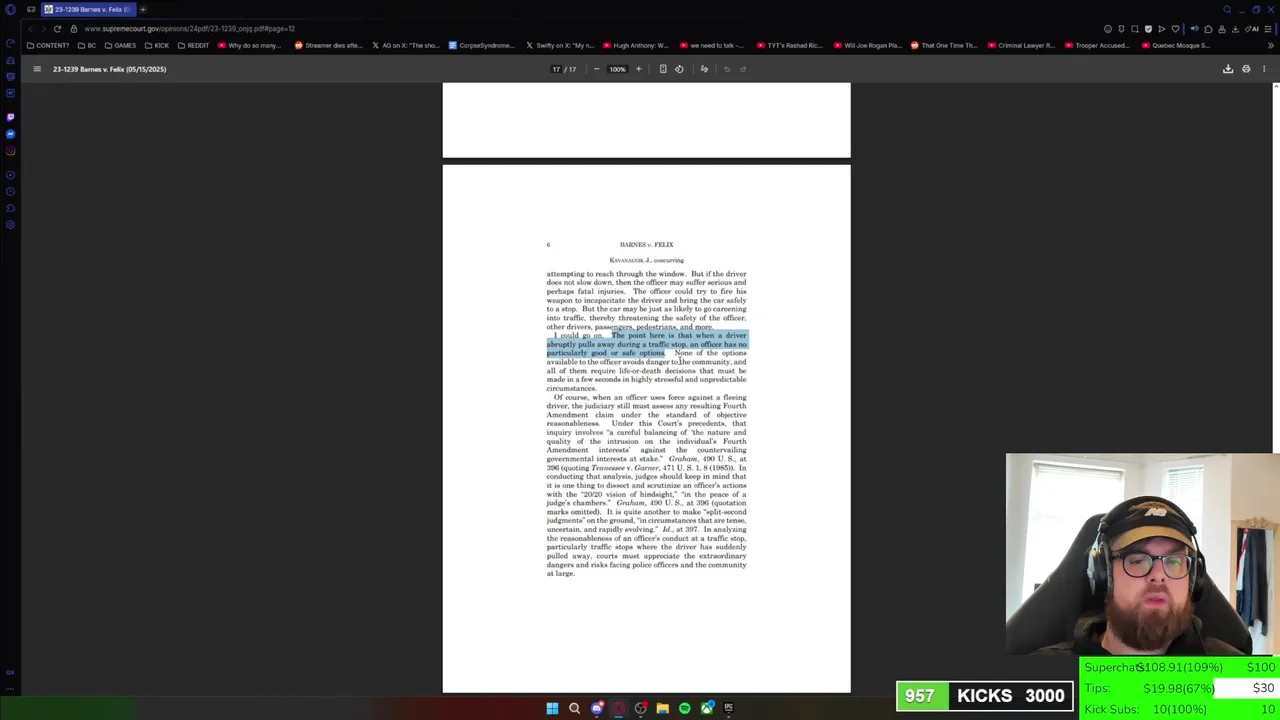The image size is (1280, 720).
Task: Open 'That One Time Th...' bookmark
Action: tap(944, 45)
